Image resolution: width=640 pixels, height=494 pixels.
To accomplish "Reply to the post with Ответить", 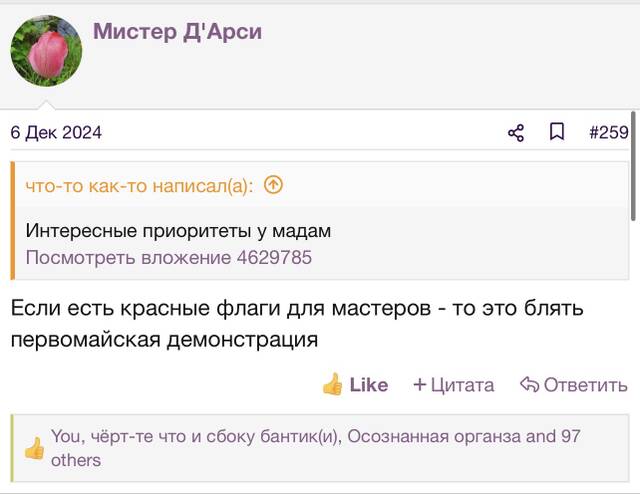I will [574, 385].
